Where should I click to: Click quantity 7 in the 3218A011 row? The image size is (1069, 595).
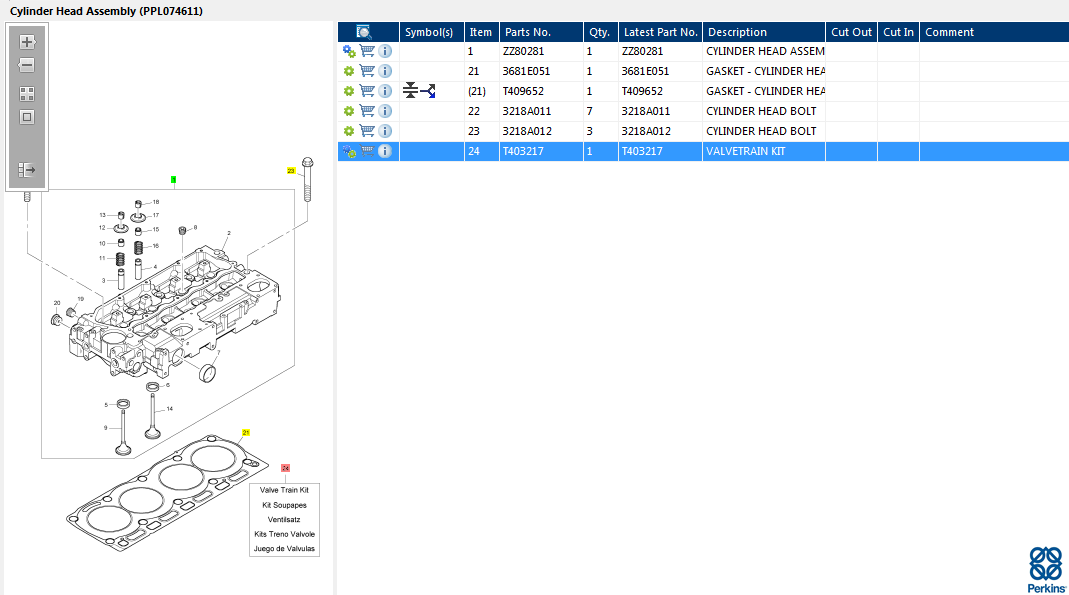click(x=601, y=111)
